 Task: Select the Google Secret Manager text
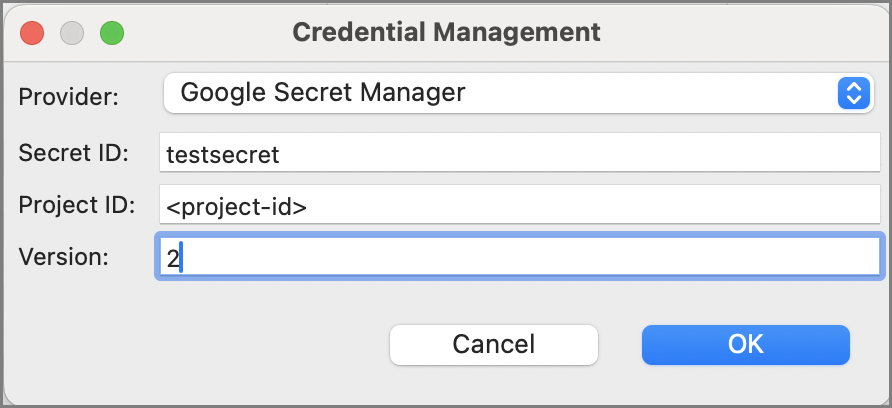(322, 94)
